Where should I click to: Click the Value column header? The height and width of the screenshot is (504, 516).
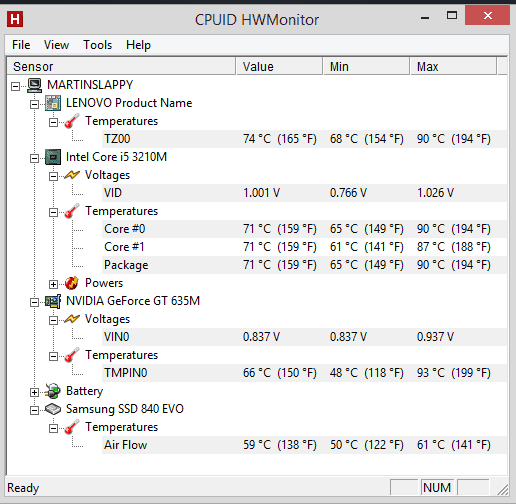coord(279,66)
